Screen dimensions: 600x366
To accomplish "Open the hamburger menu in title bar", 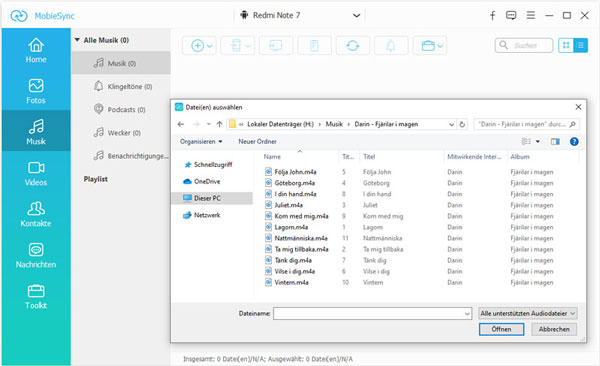I will 531,15.
